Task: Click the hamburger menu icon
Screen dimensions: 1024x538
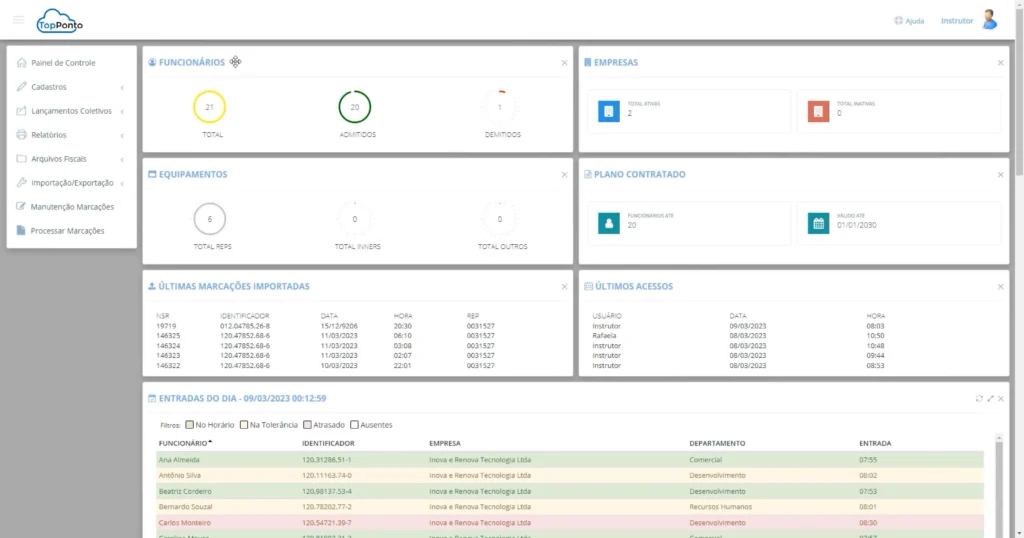Action: click(18, 20)
